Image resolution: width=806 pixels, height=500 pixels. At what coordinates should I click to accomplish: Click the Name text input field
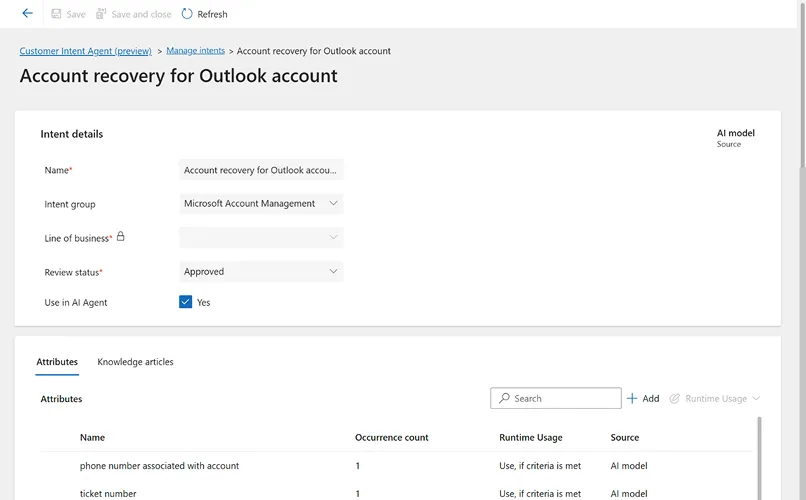tap(261, 170)
